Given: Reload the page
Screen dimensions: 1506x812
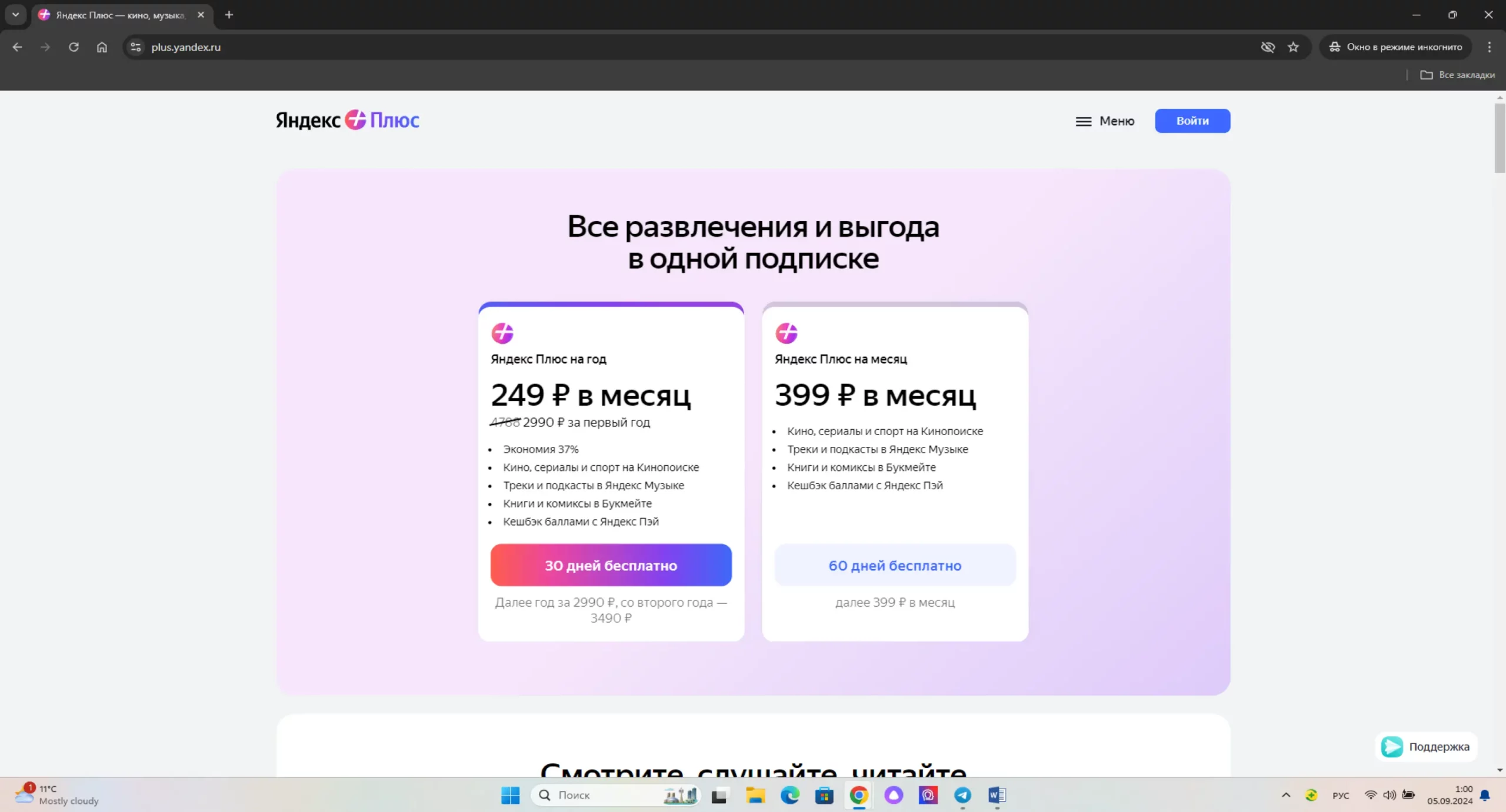Looking at the screenshot, I should [x=74, y=47].
